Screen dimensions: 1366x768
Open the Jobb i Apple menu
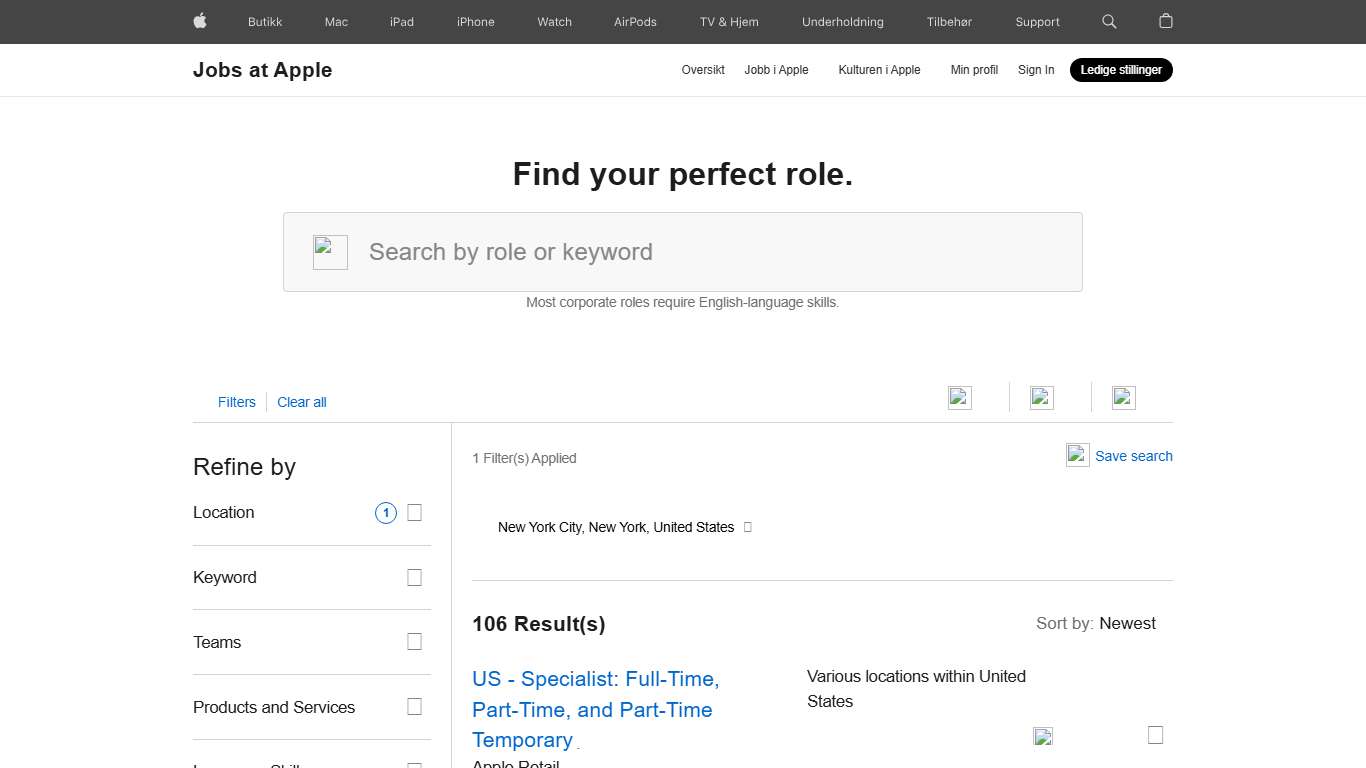(x=776, y=70)
